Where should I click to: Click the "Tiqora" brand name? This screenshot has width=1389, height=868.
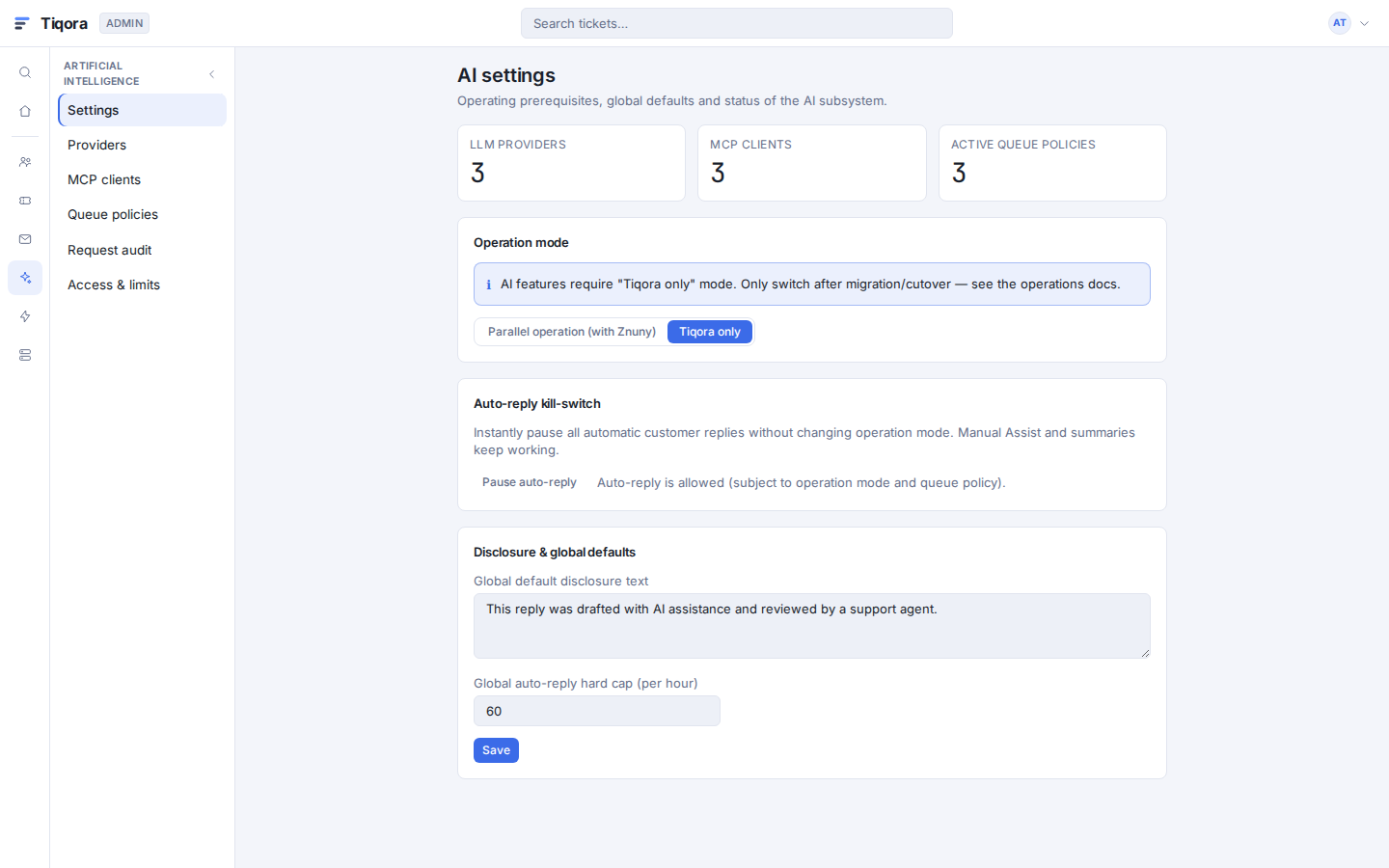point(64,23)
